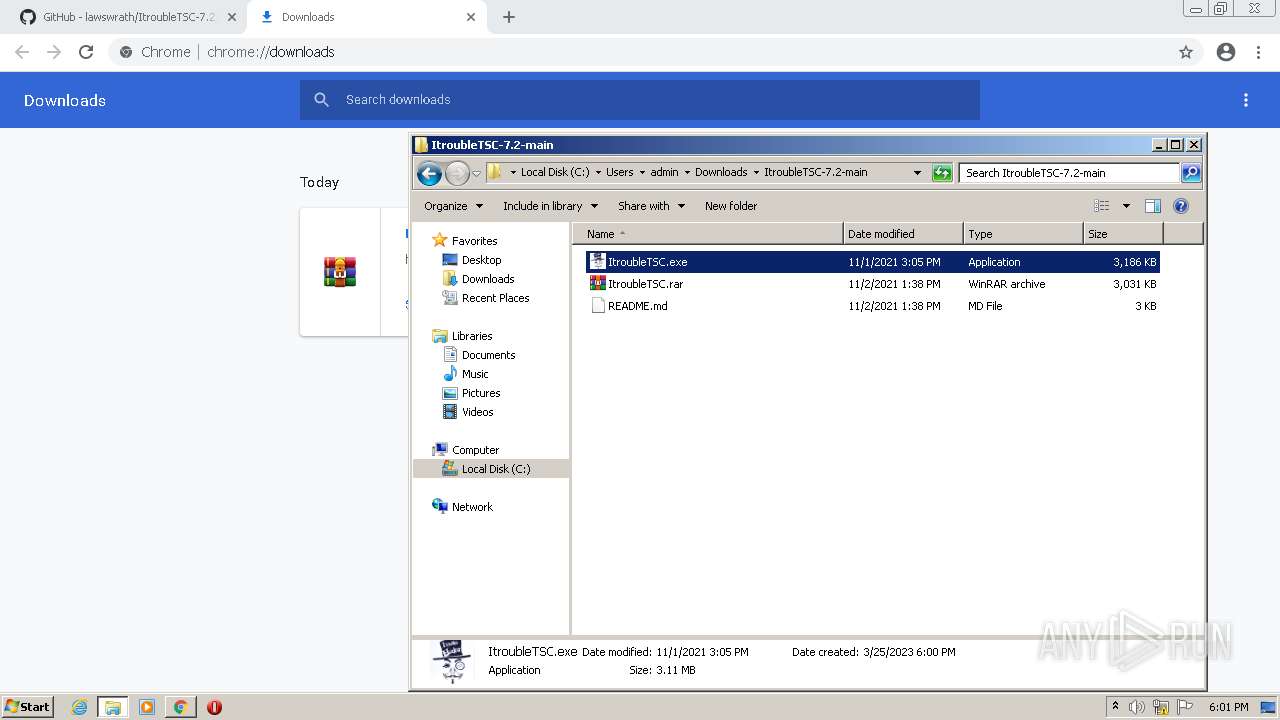
Task: Click the Change your view icon
Action: (x=1102, y=206)
